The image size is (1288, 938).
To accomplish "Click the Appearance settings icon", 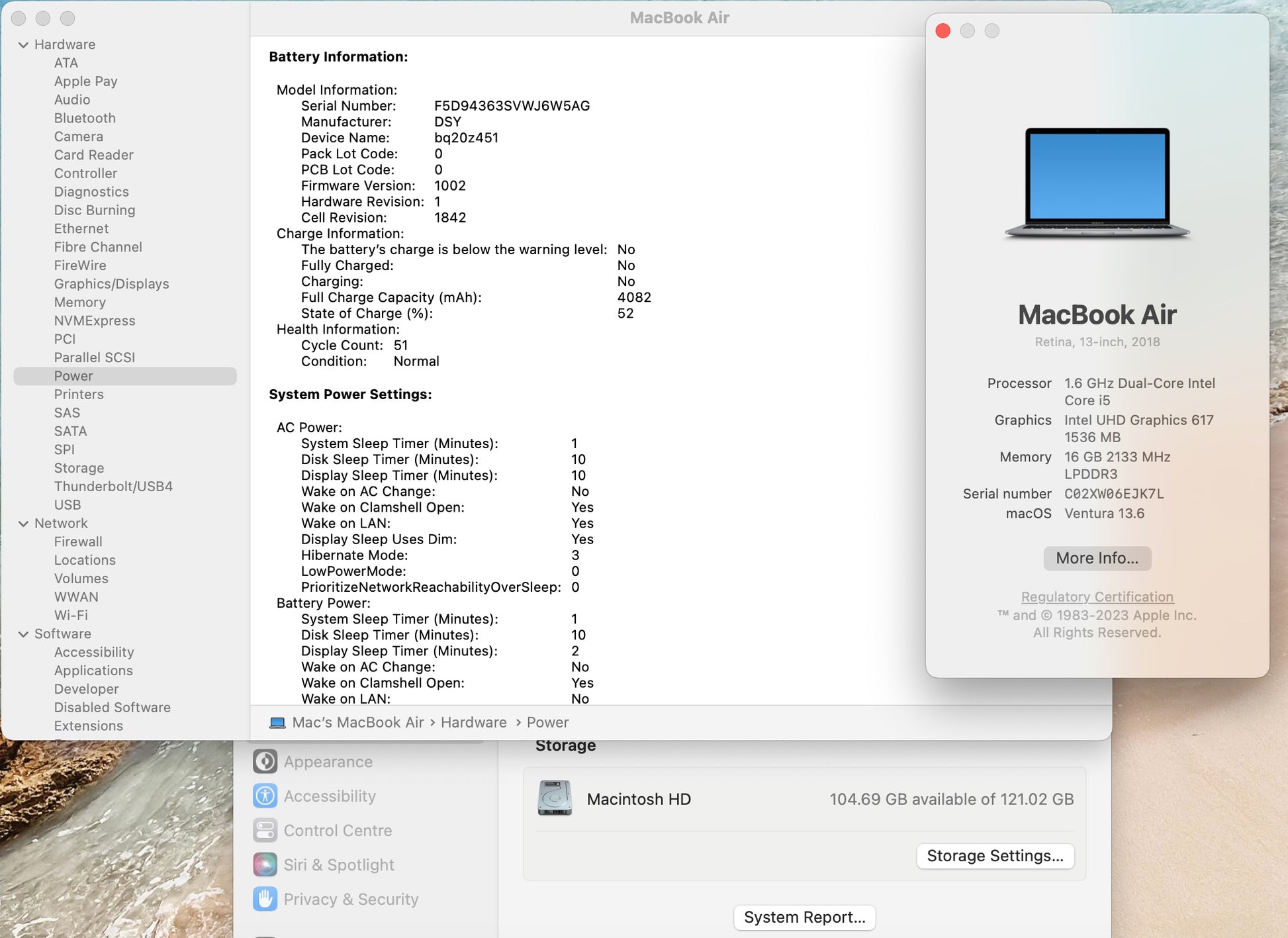I will click(265, 762).
